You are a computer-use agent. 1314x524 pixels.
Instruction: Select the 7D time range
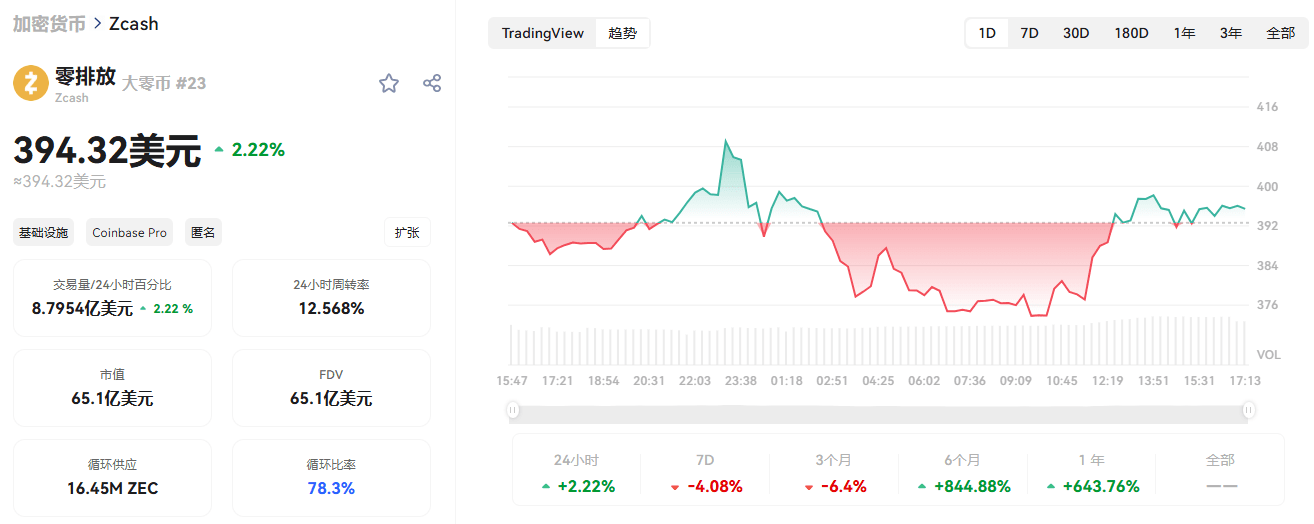coord(1029,33)
